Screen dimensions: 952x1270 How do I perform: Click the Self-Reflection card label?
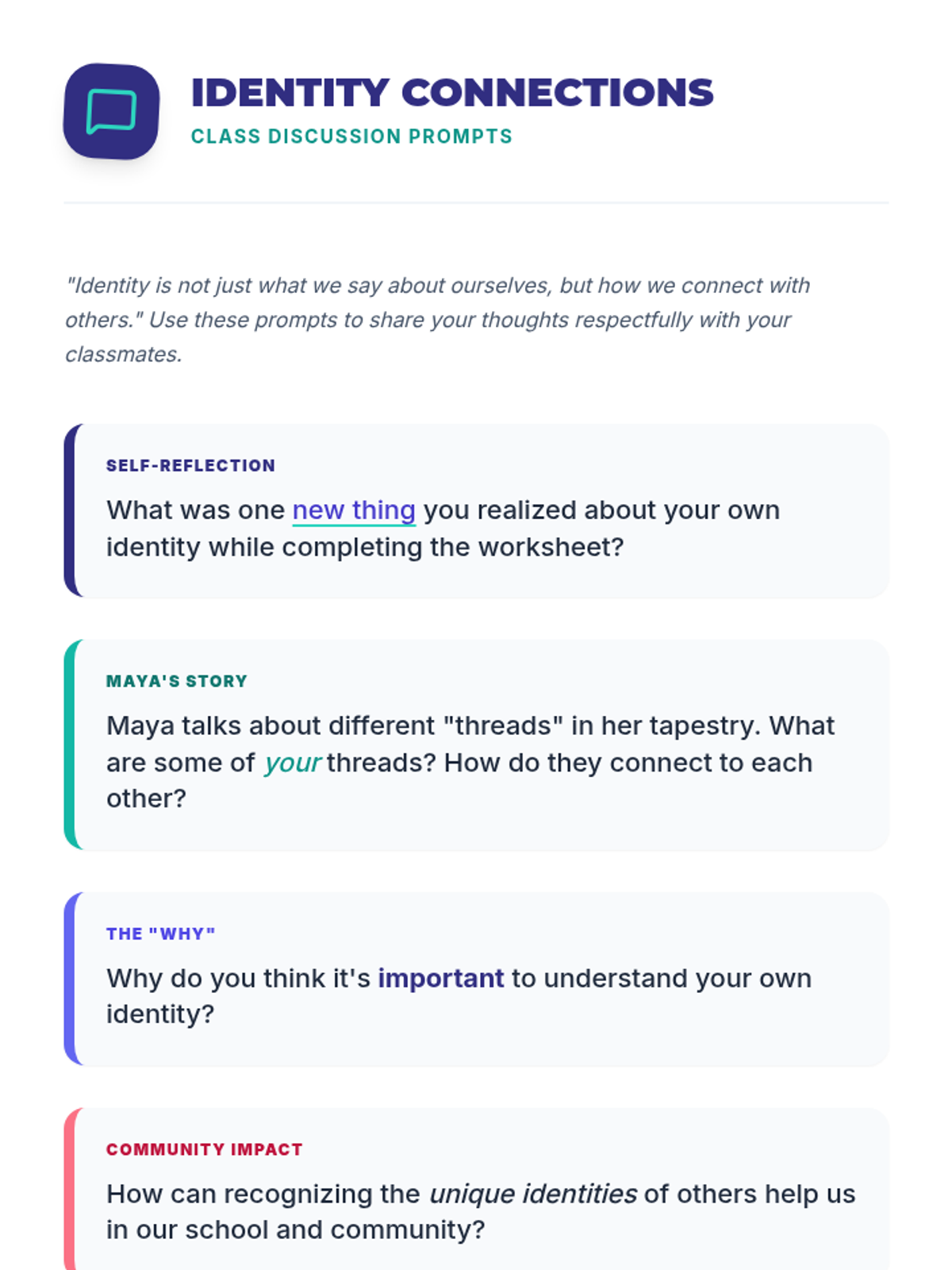pyautogui.click(x=190, y=466)
